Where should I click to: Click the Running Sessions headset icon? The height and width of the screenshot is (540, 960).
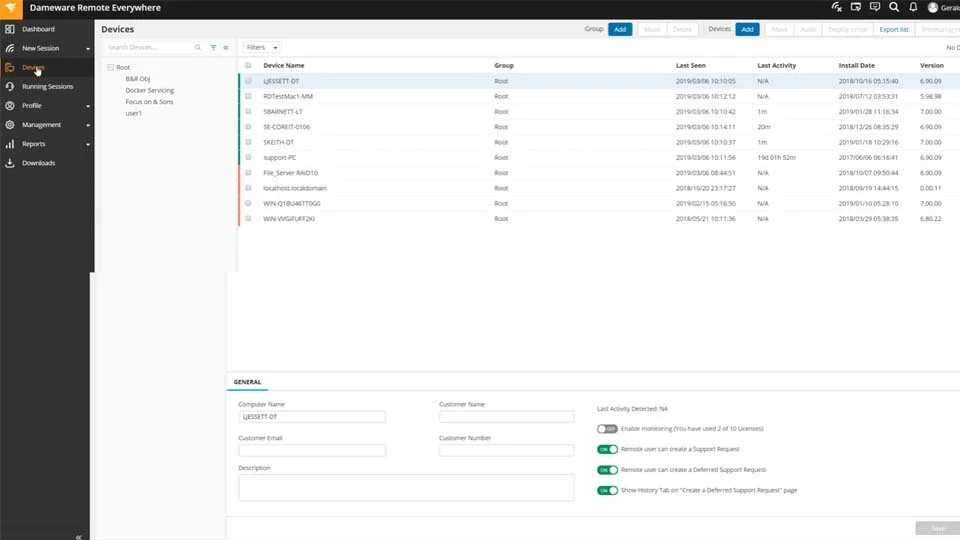point(10,86)
